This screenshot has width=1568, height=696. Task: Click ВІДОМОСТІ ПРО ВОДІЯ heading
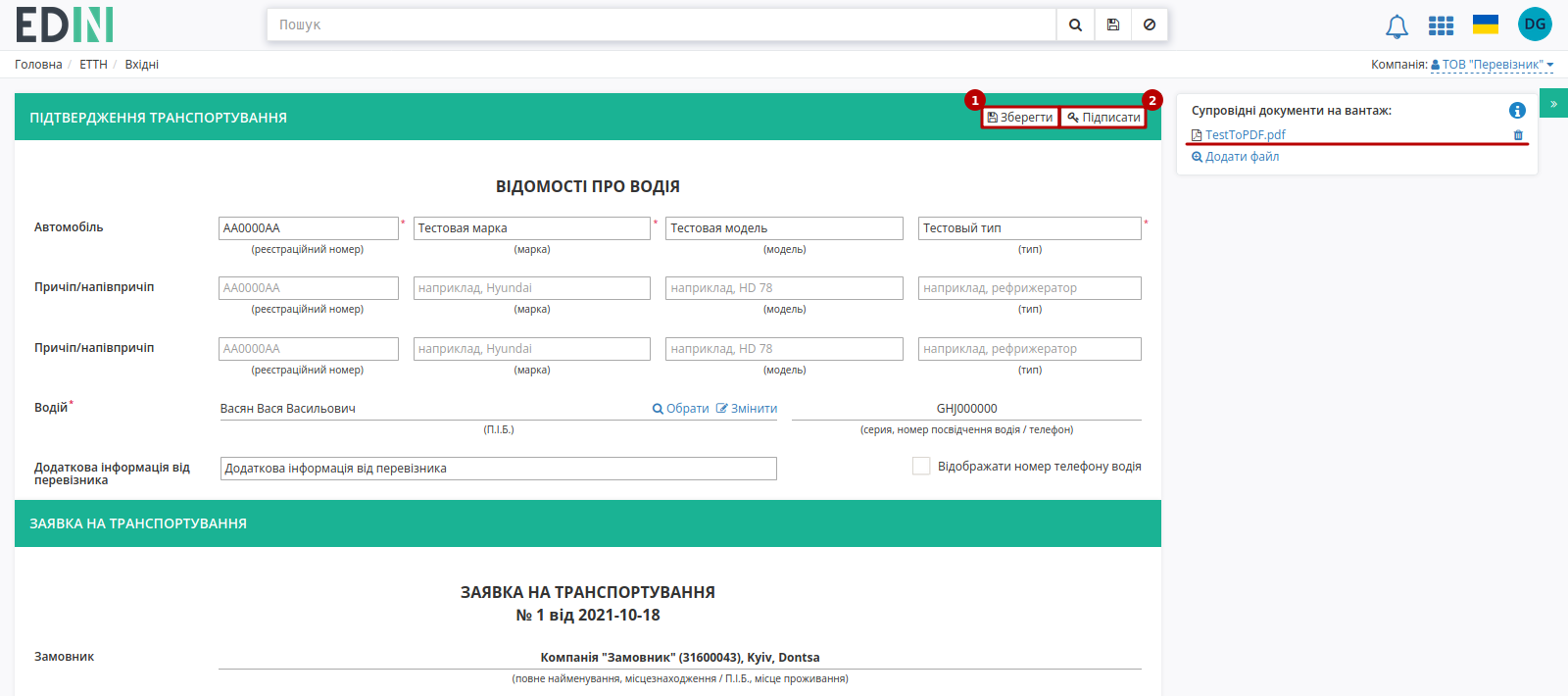pos(588,186)
